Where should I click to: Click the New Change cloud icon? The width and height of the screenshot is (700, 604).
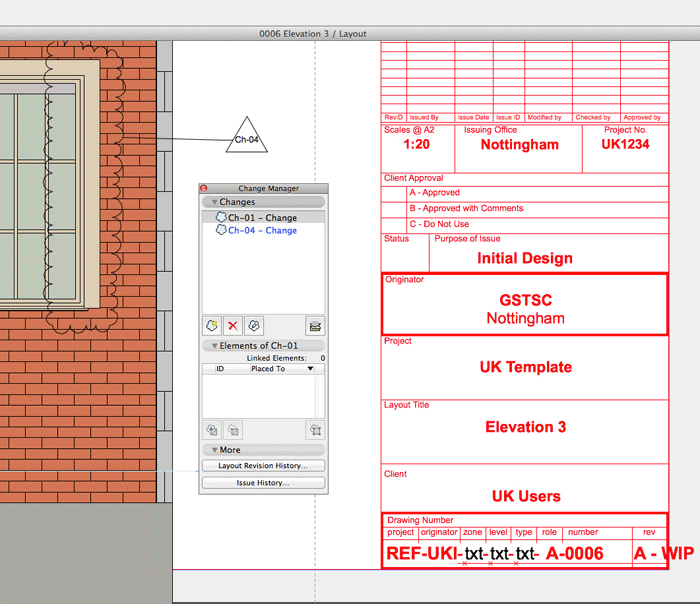(x=212, y=326)
